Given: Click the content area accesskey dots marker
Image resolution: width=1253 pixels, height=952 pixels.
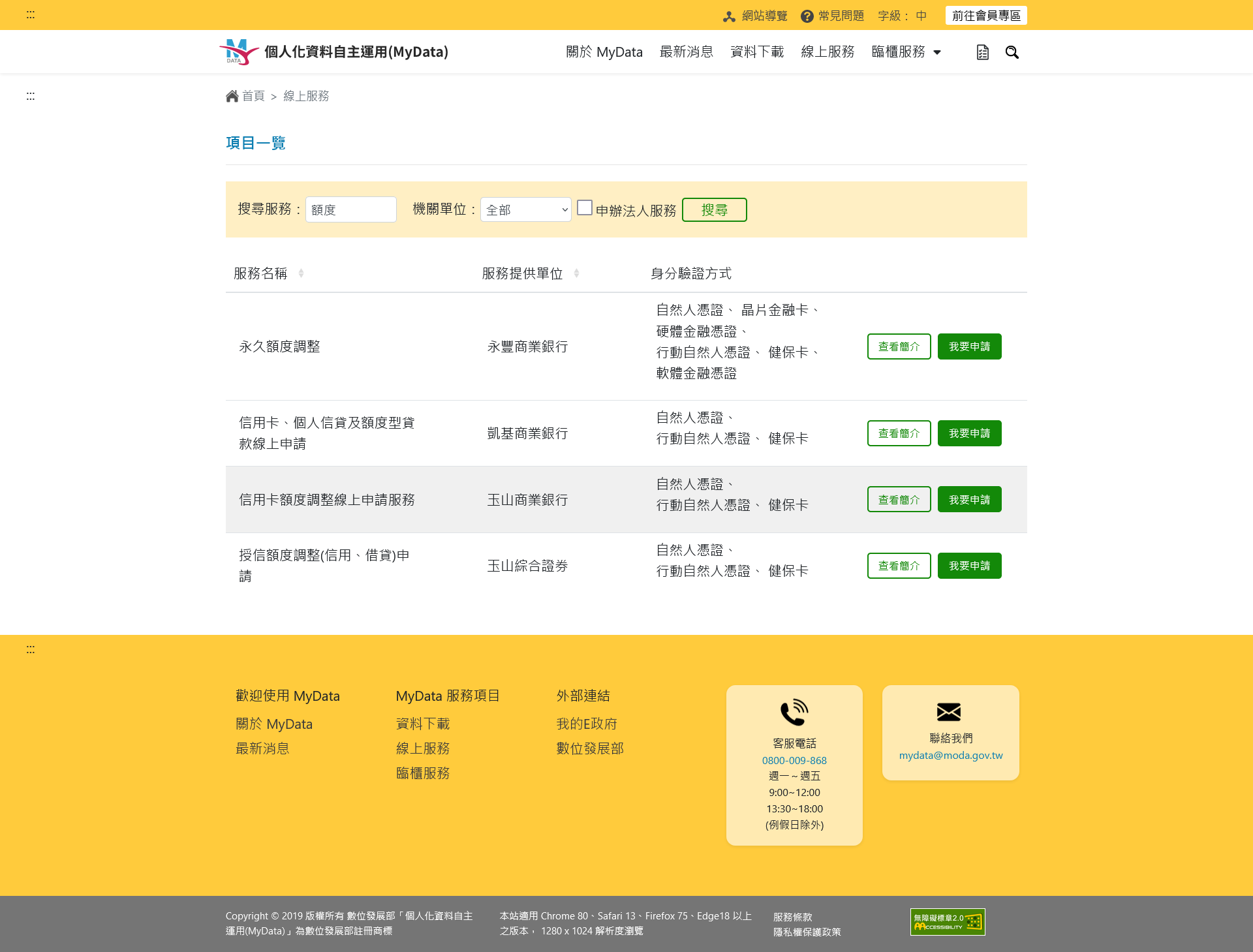Looking at the screenshot, I should [x=31, y=96].
